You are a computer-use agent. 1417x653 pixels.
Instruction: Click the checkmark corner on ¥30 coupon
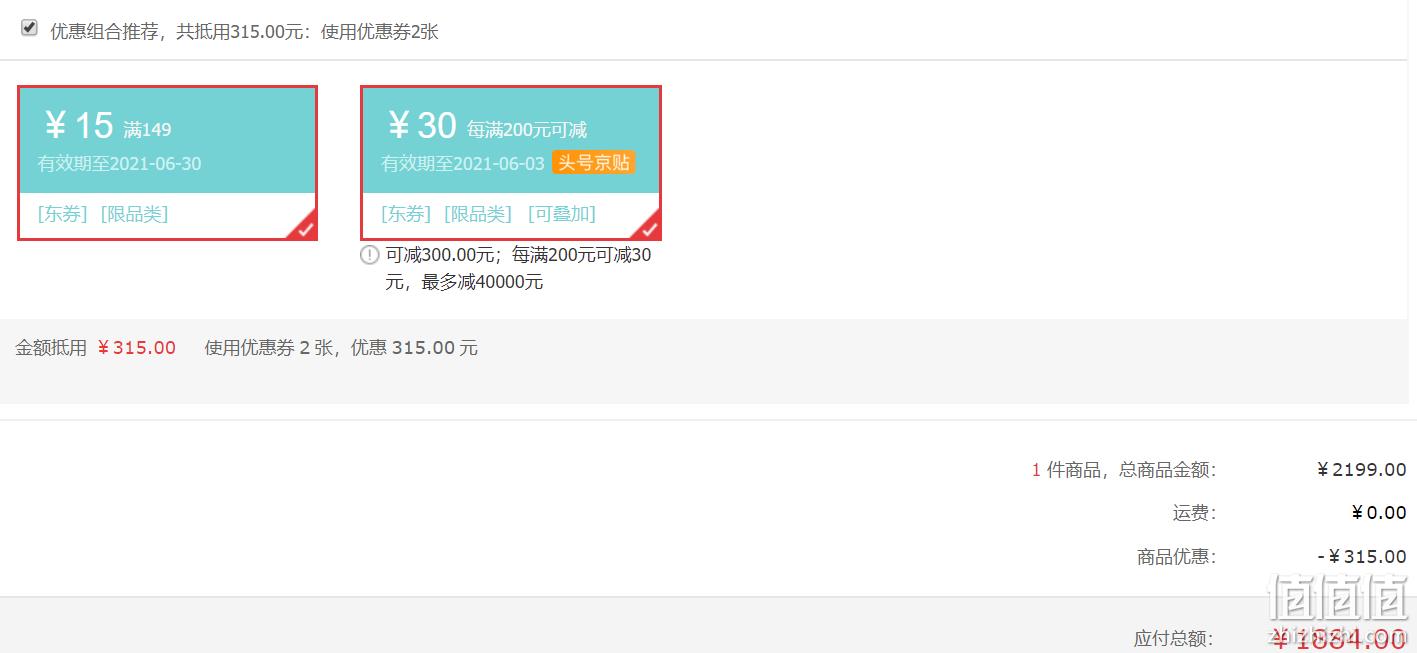click(647, 227)
